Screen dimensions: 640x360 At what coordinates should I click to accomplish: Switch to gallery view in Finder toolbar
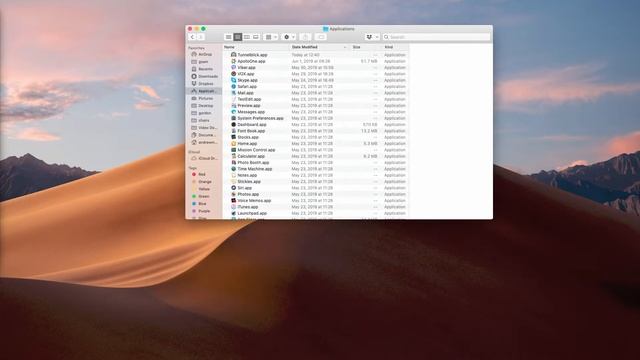(x=256, y=37)
